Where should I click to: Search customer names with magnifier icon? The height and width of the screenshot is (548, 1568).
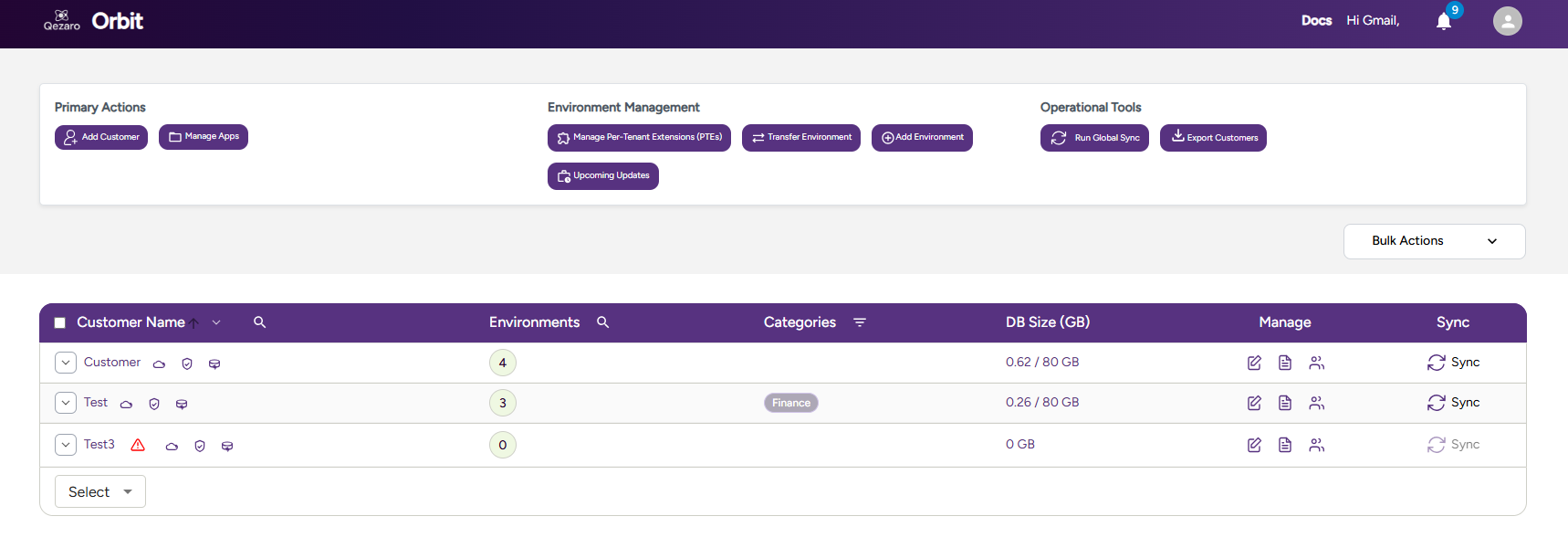point(259,322)
